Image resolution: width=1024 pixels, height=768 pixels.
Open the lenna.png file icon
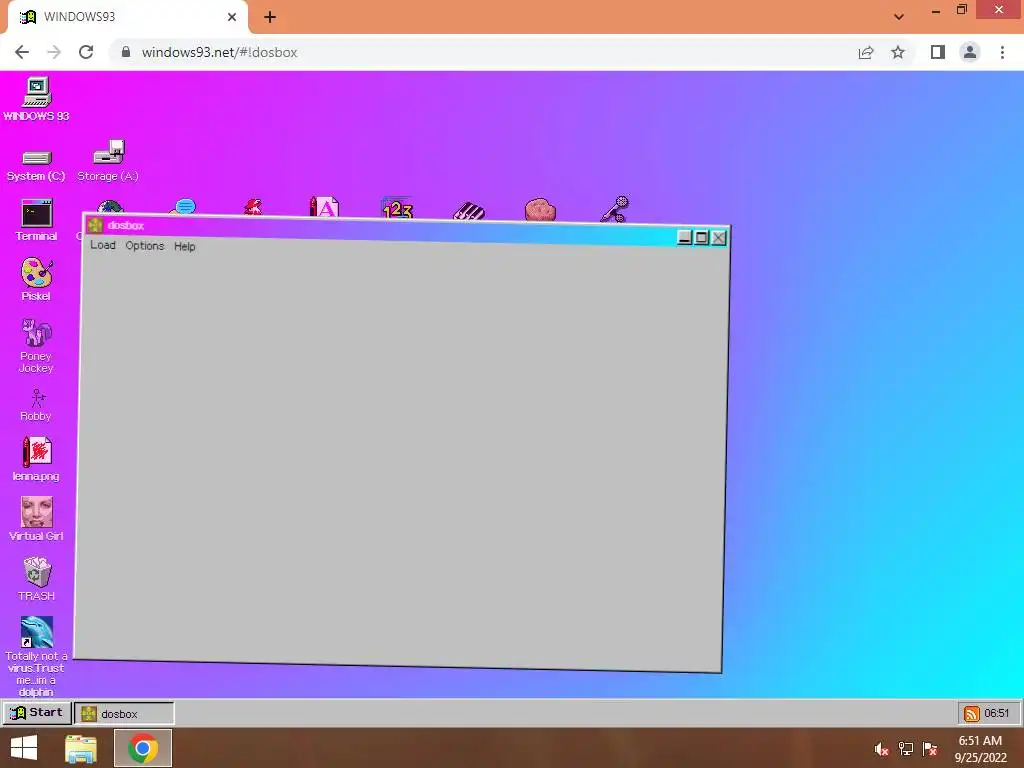point(37,459)
